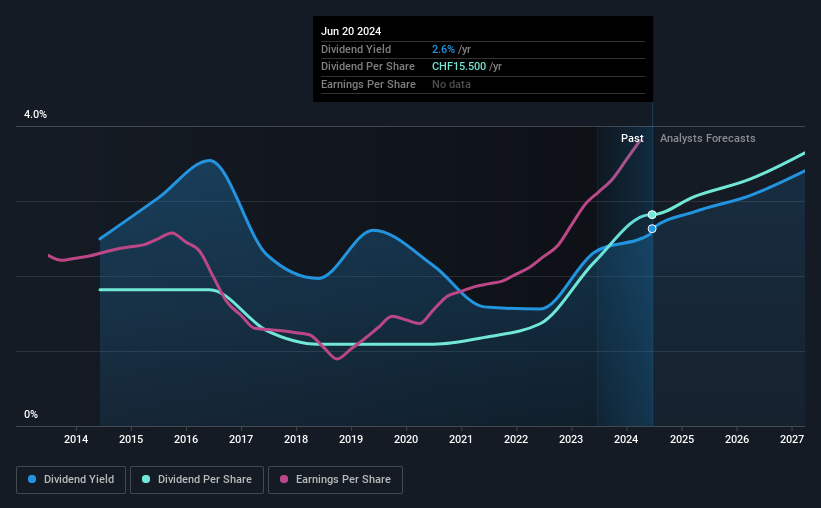Click the 2.6% dividend yield value
The image size is (821, 508).
point(443,49)
